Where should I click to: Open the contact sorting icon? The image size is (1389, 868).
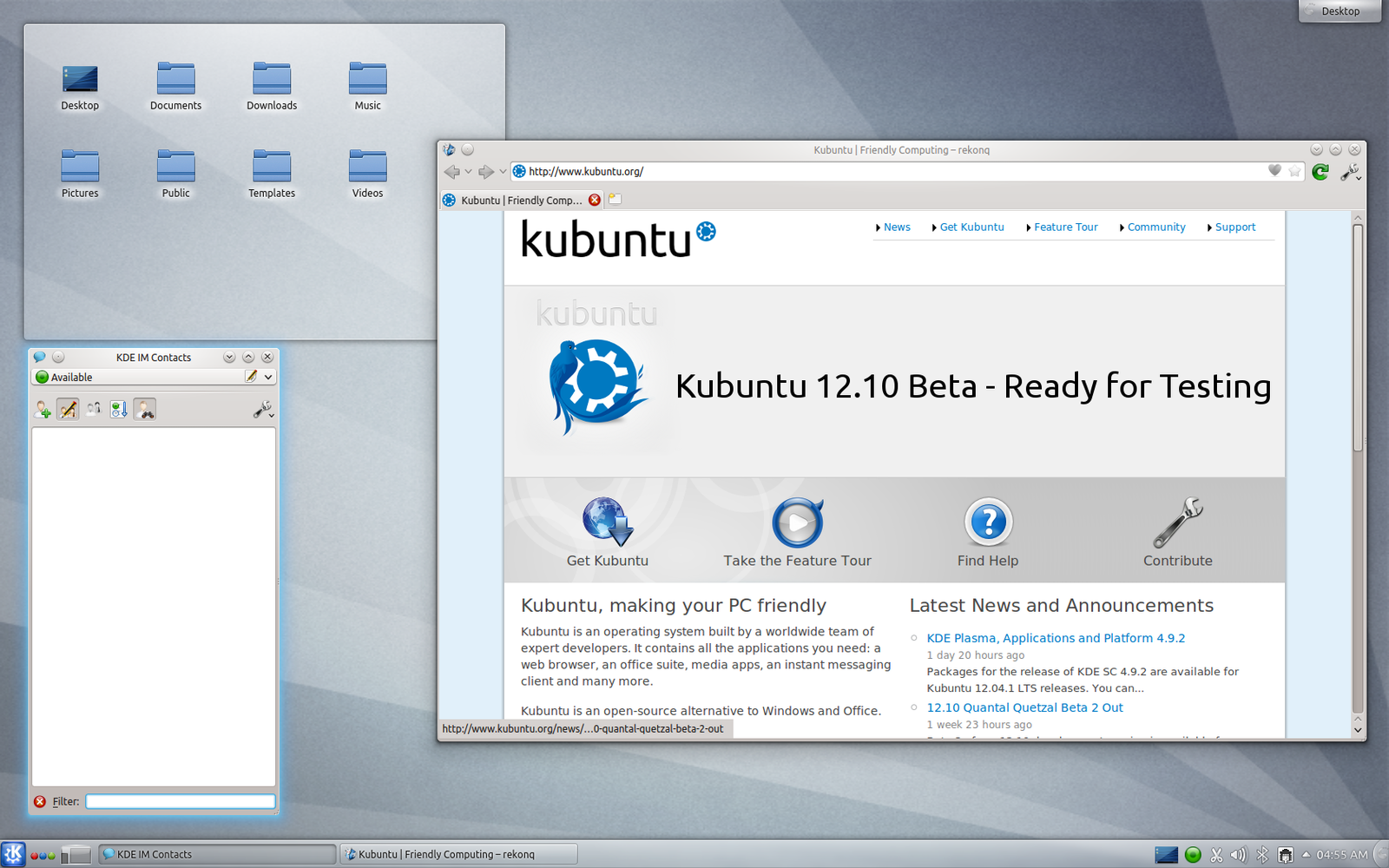118,408
